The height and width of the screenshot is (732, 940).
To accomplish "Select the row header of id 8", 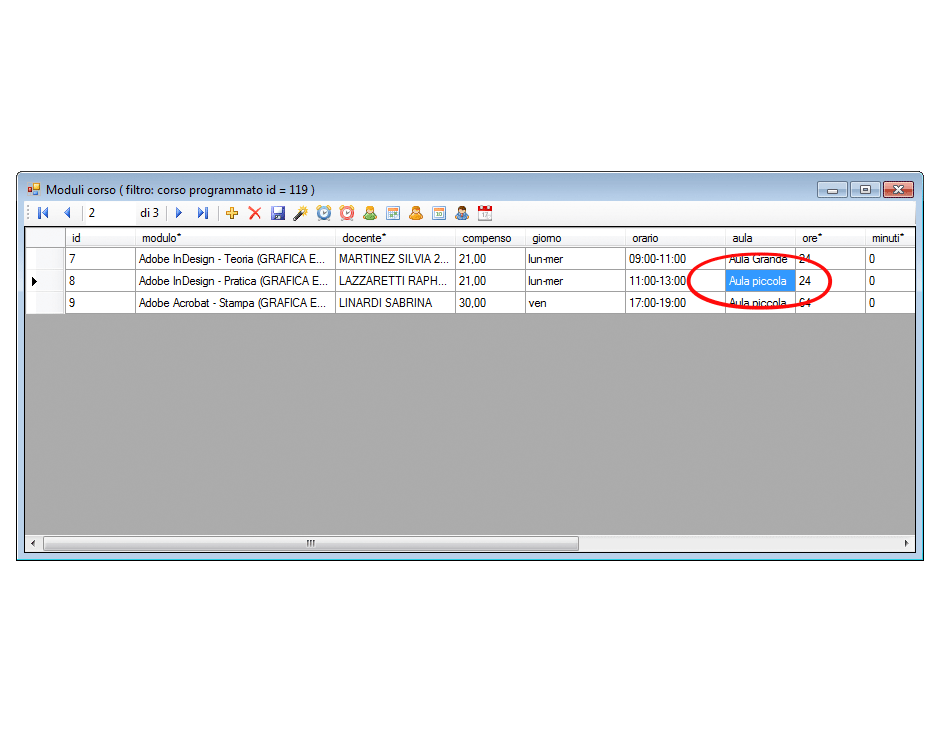I will (45, 281).
